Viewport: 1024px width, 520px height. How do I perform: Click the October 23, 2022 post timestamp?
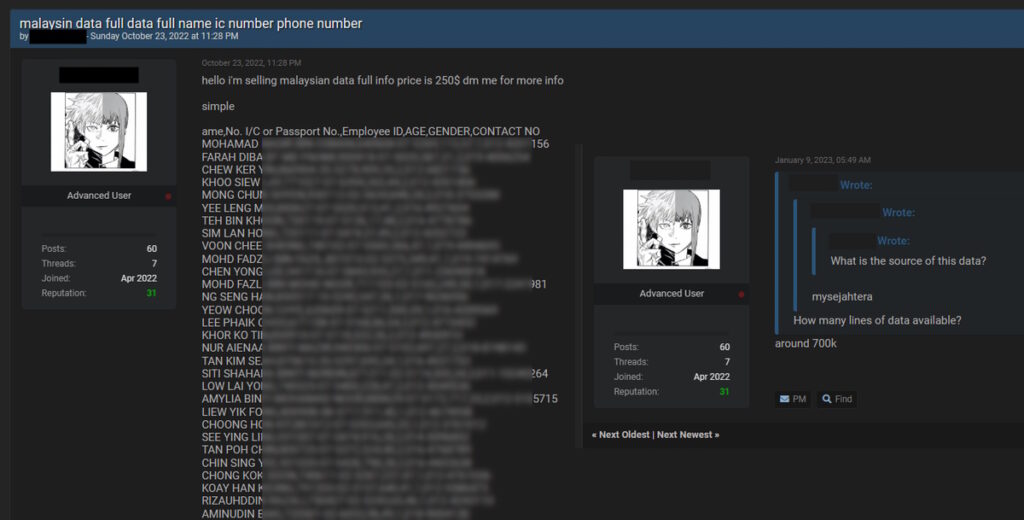(251, 63)
